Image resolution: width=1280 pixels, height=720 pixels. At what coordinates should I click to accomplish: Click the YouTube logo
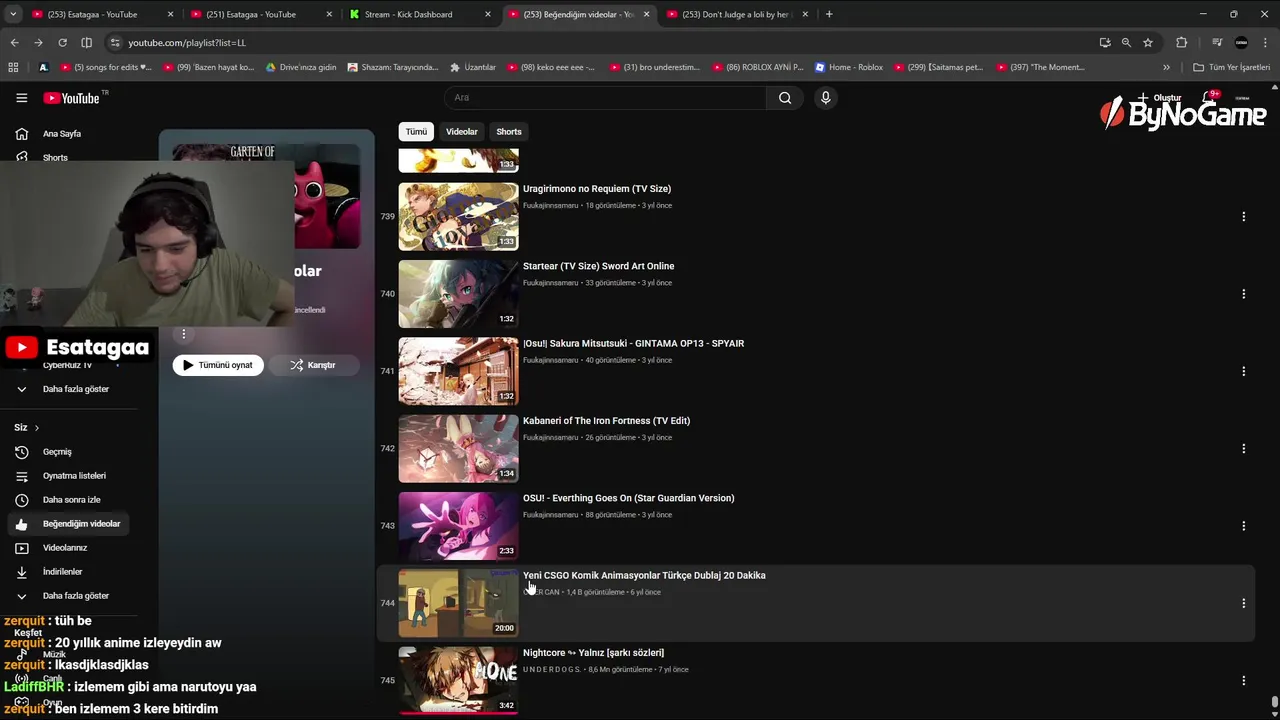[71, 98]
